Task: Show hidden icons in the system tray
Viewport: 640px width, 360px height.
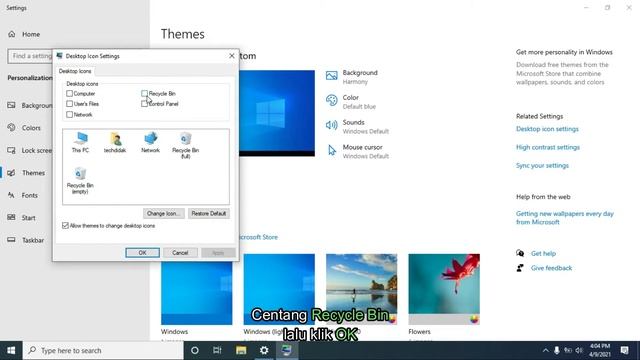Action: [x=545, y=350]
